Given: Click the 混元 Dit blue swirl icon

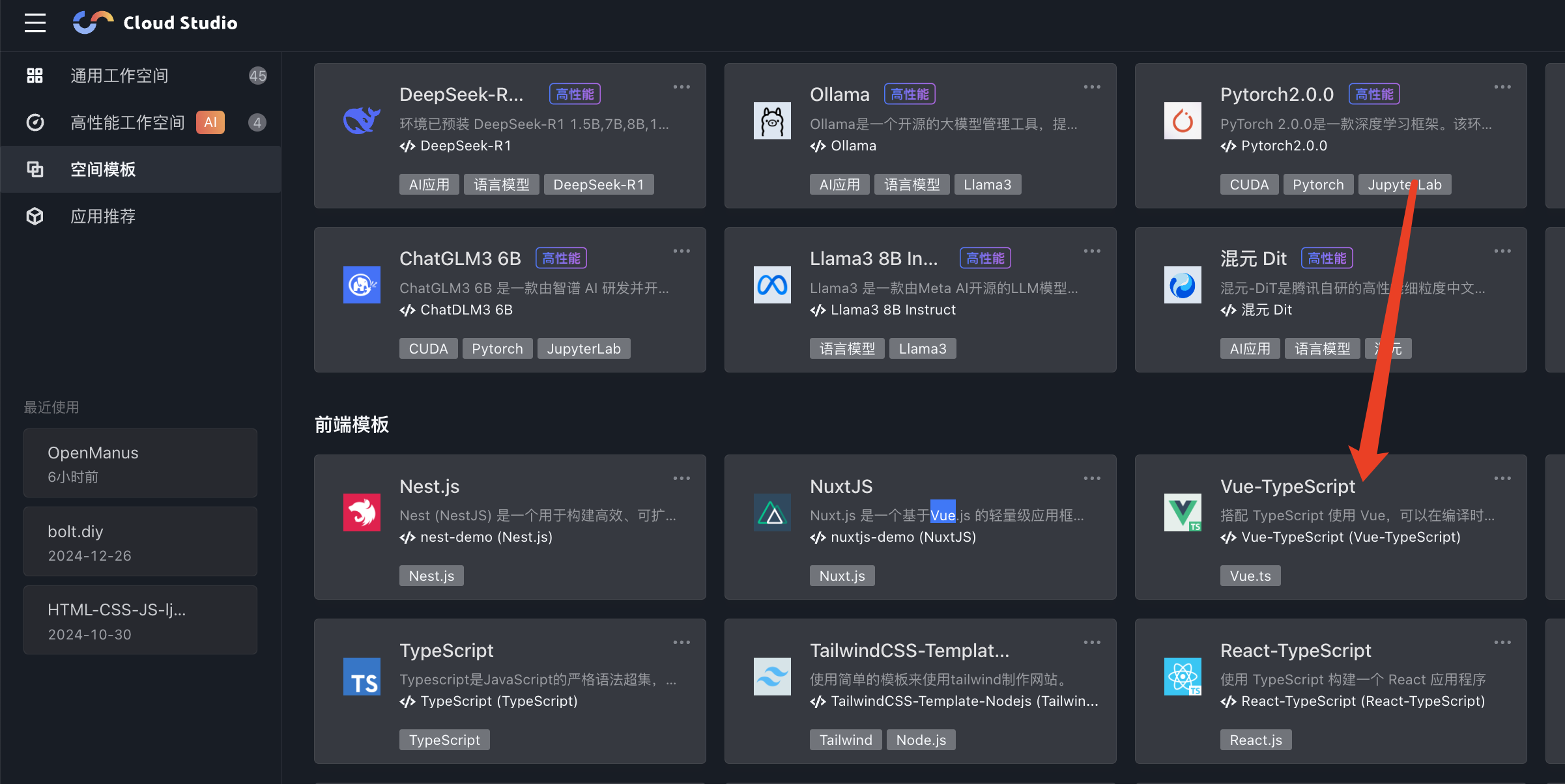Looking at the screenshot, I should [x=1183, y=285].
